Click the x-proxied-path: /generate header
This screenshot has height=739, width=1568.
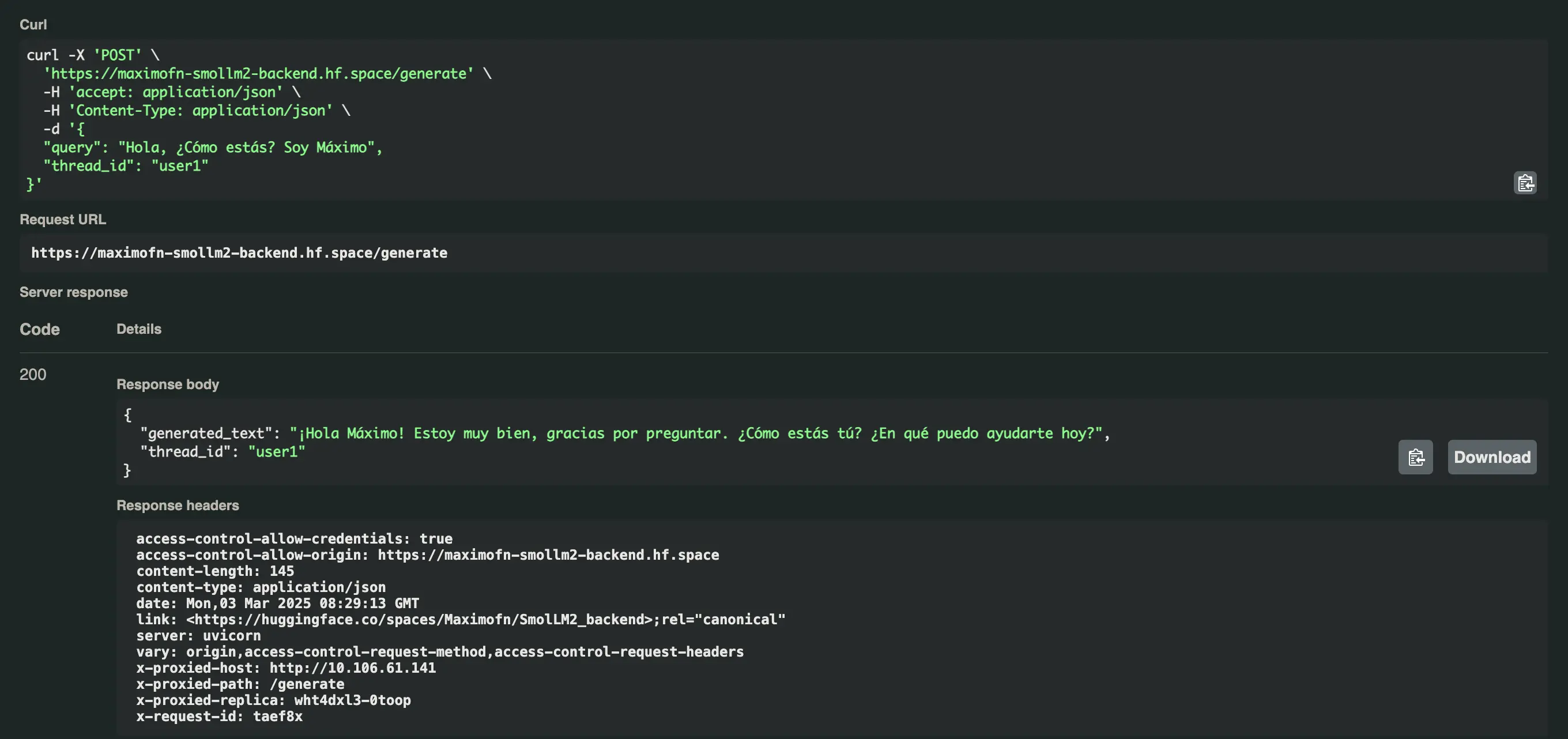coord(240,684)
